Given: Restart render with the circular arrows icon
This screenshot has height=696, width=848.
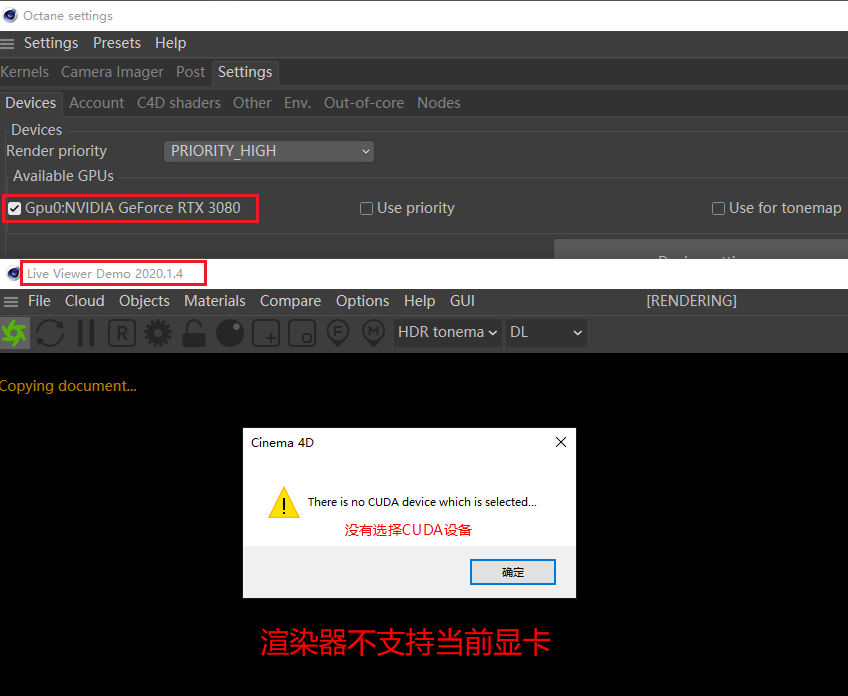Looking at the screenshot, I should [50, 333].
